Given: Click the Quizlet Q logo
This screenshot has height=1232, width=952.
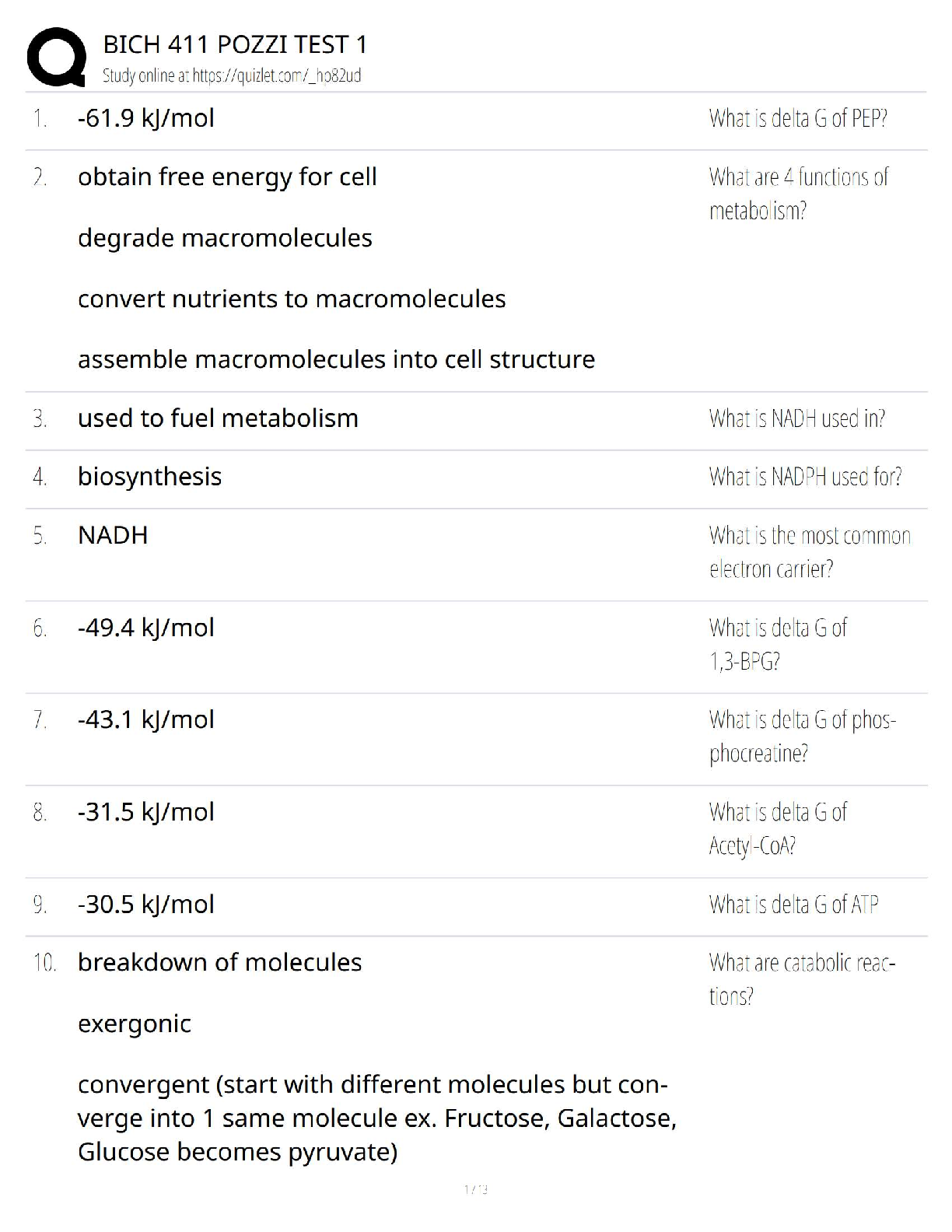Looking at the screenshot, I should [x=56, y=57].
